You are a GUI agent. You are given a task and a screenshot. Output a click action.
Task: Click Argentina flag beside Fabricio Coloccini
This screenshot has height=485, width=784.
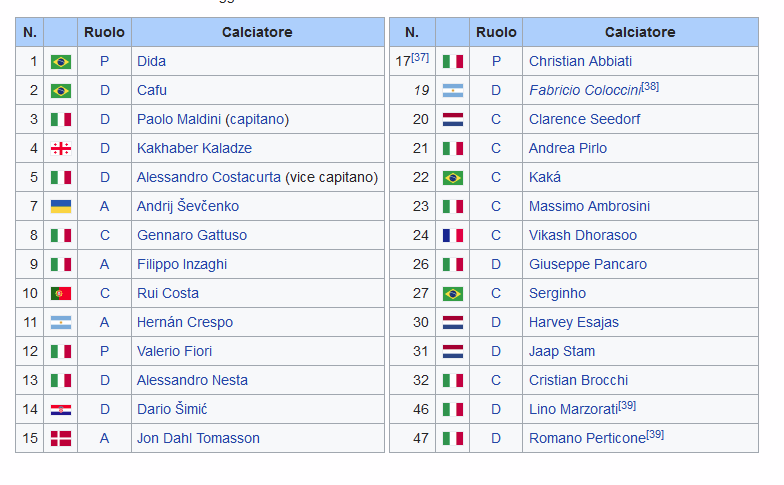(452, 90)
